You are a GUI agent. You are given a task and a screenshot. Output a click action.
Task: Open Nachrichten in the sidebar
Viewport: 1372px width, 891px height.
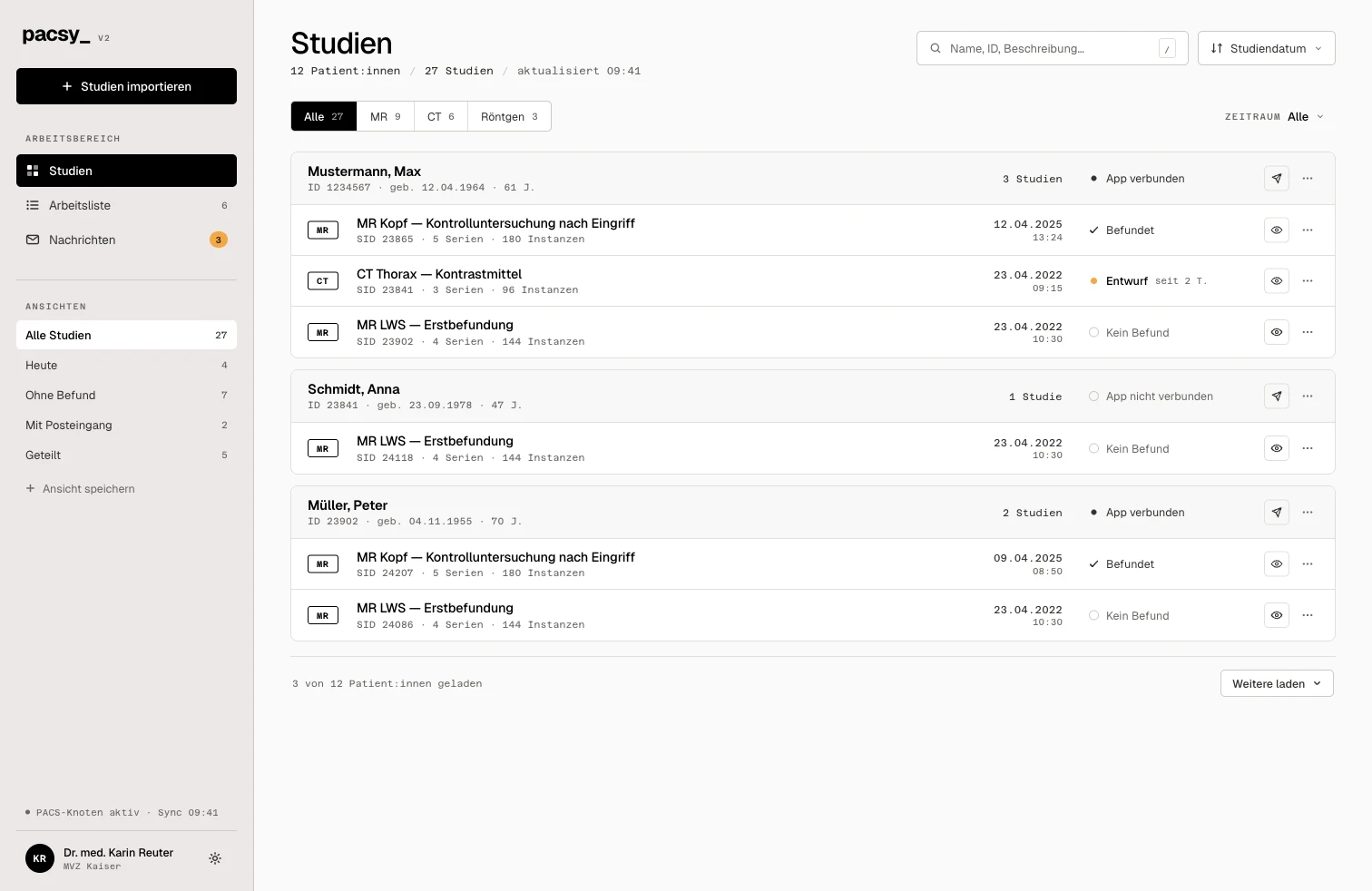[x=126, y=240]
